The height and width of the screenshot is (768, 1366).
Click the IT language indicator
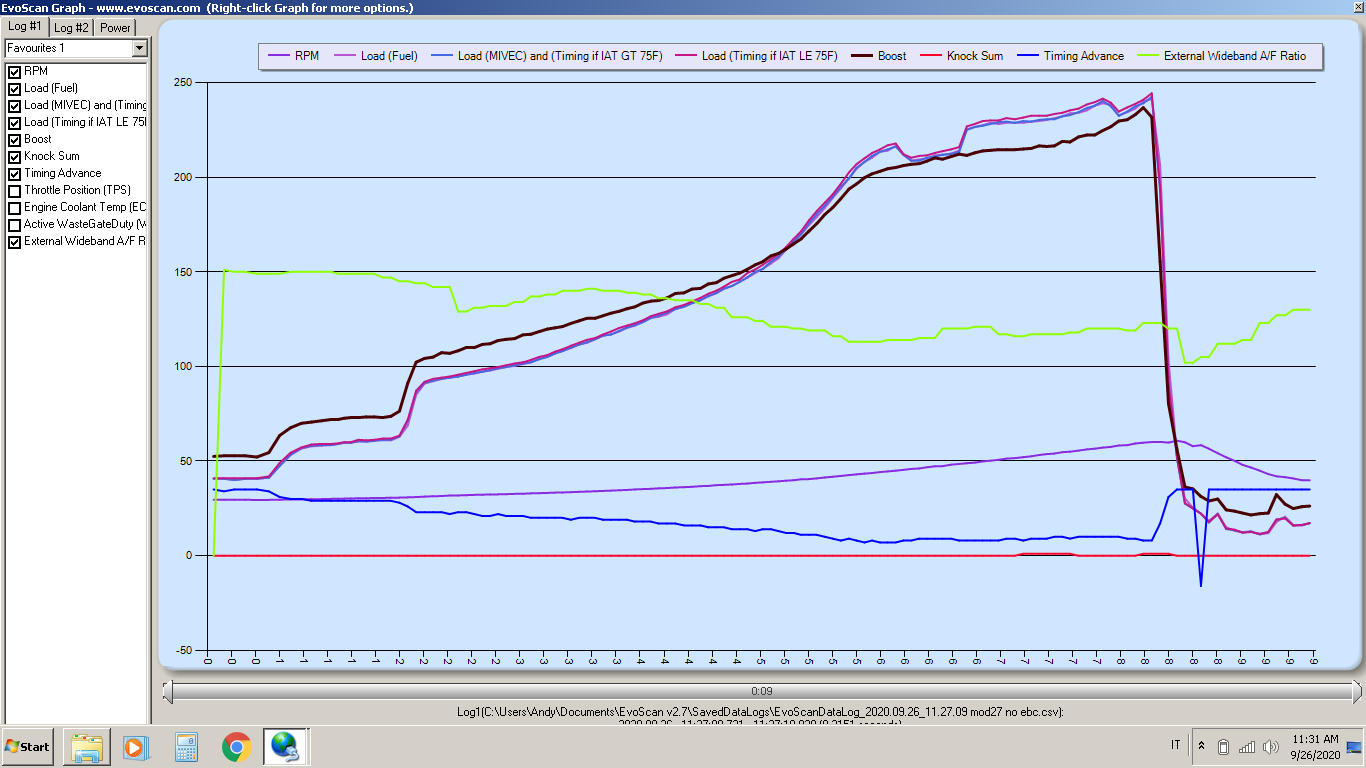point(1175,746)
